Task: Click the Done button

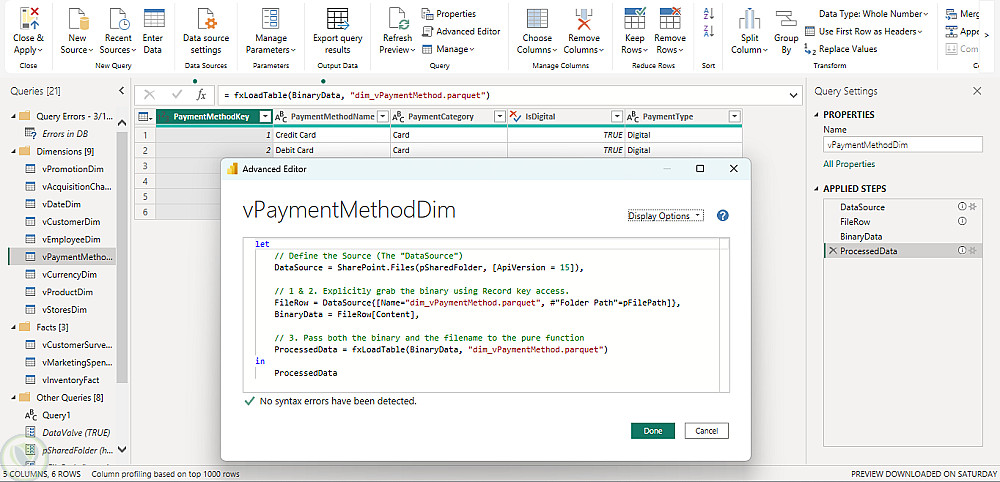Action: pyautogui.click(x=653, y=431)
